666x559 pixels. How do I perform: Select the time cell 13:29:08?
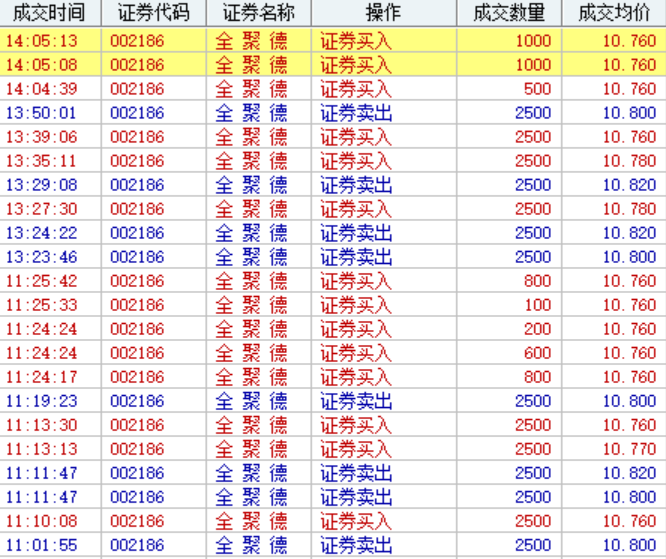click(42, 185)
